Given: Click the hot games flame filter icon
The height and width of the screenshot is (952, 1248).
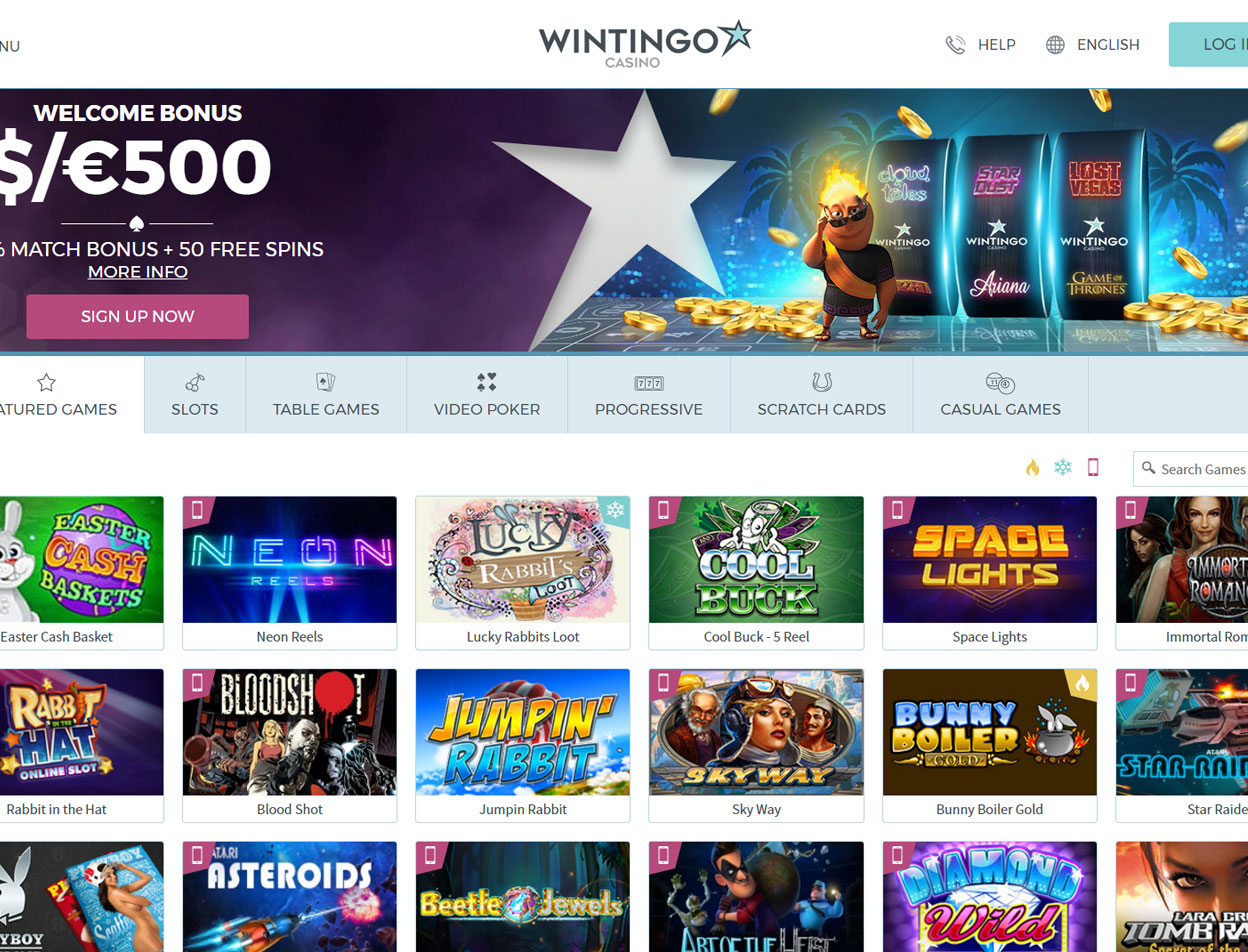Looking at the screenshot, I should pyautogui.click(x=1033, y=468).
